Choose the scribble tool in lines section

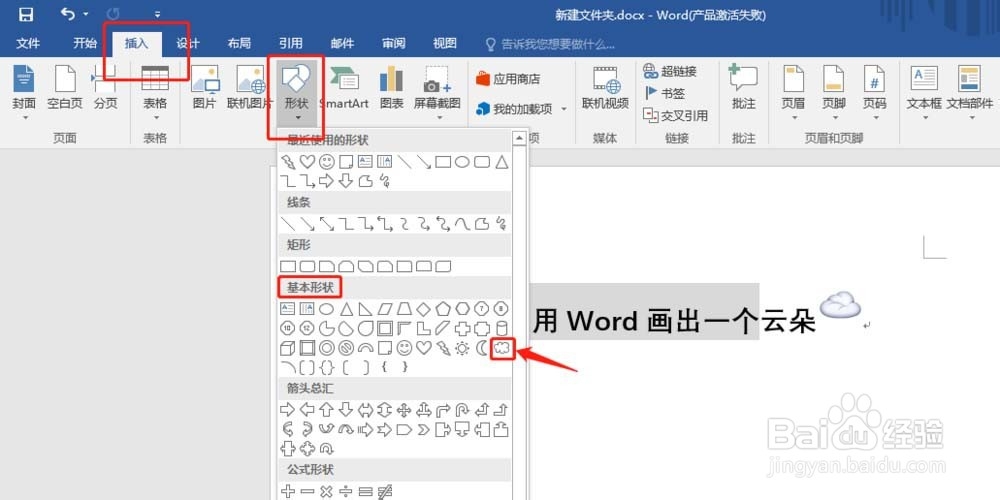point(502,224)
